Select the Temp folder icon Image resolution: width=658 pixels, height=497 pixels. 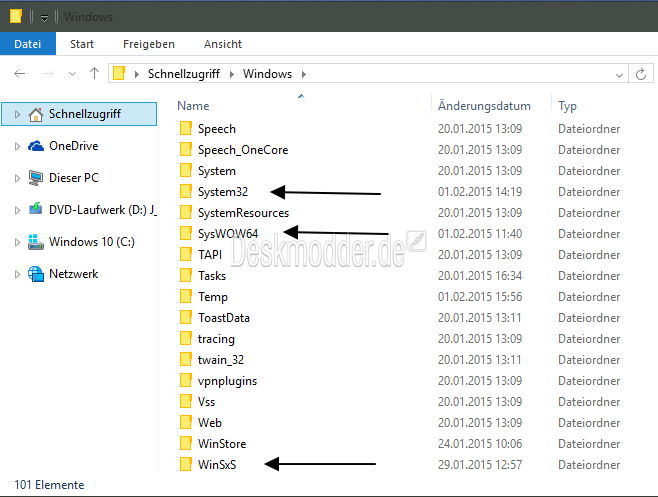(x=186, y=296)
